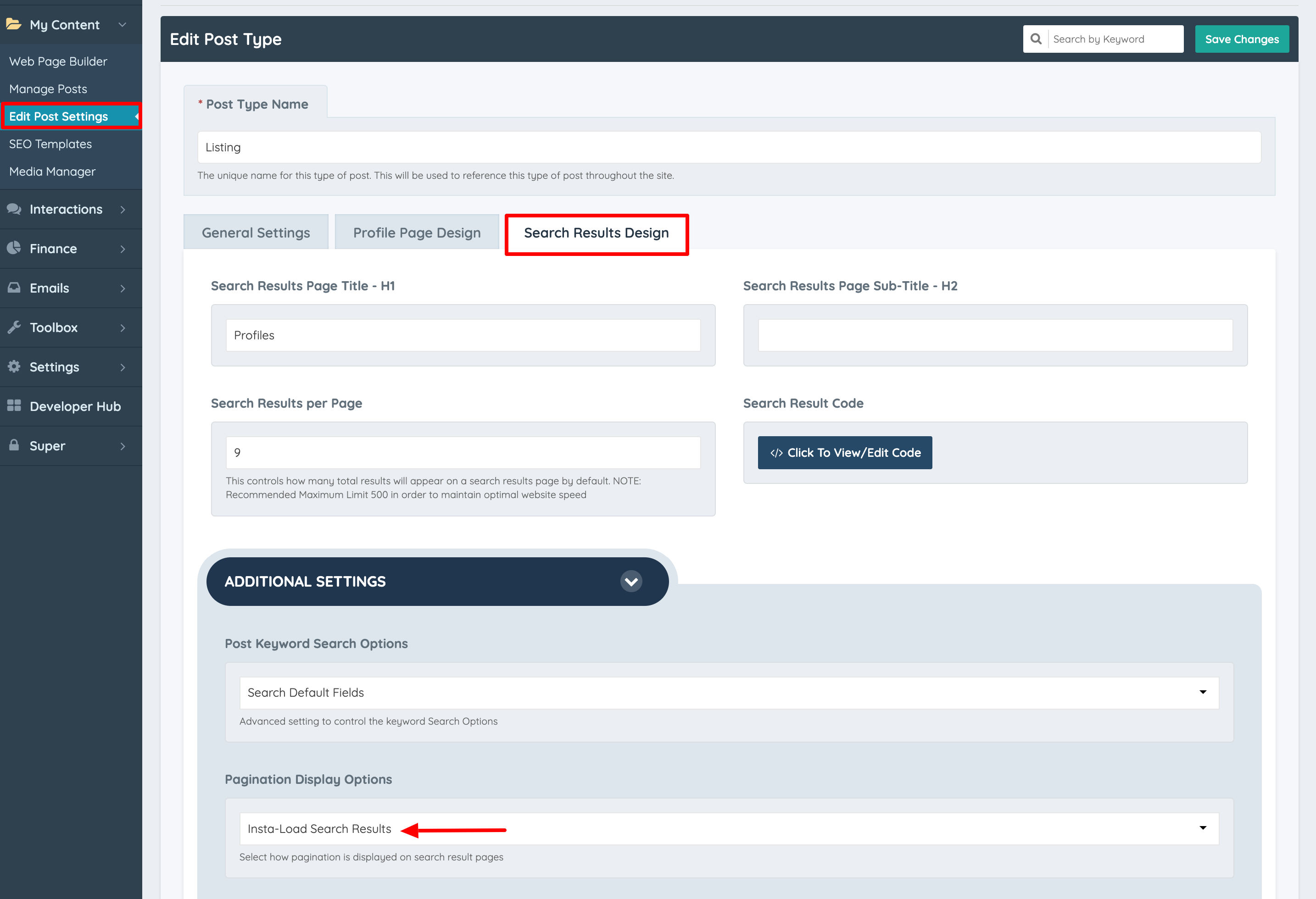The height and width of the screenshot is (899, 1316).
Task: Click the Settings gear icon
Action: click(14, 366)
